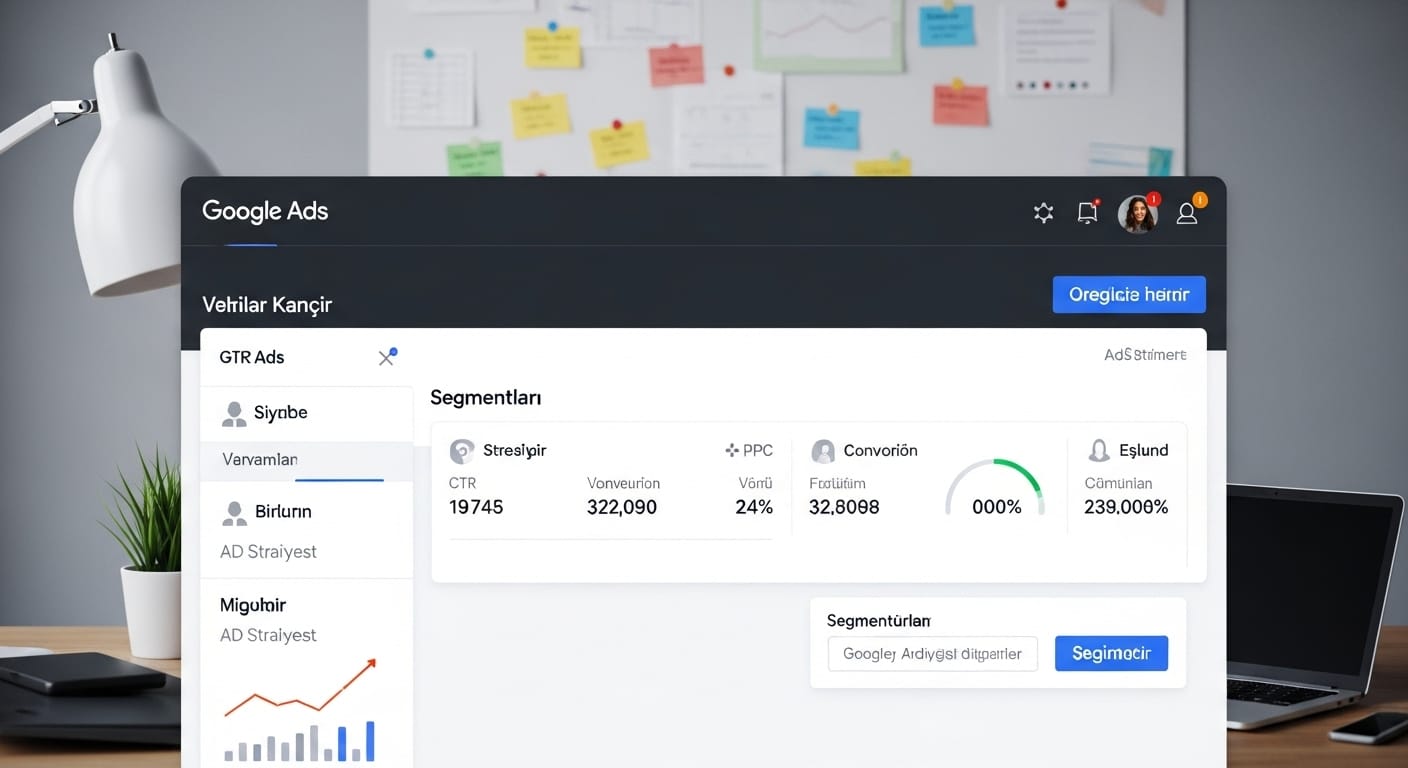Click AD Straiyest under Migulmir
The height and width of the screenshot is (768, 1408).
[268, 635]
